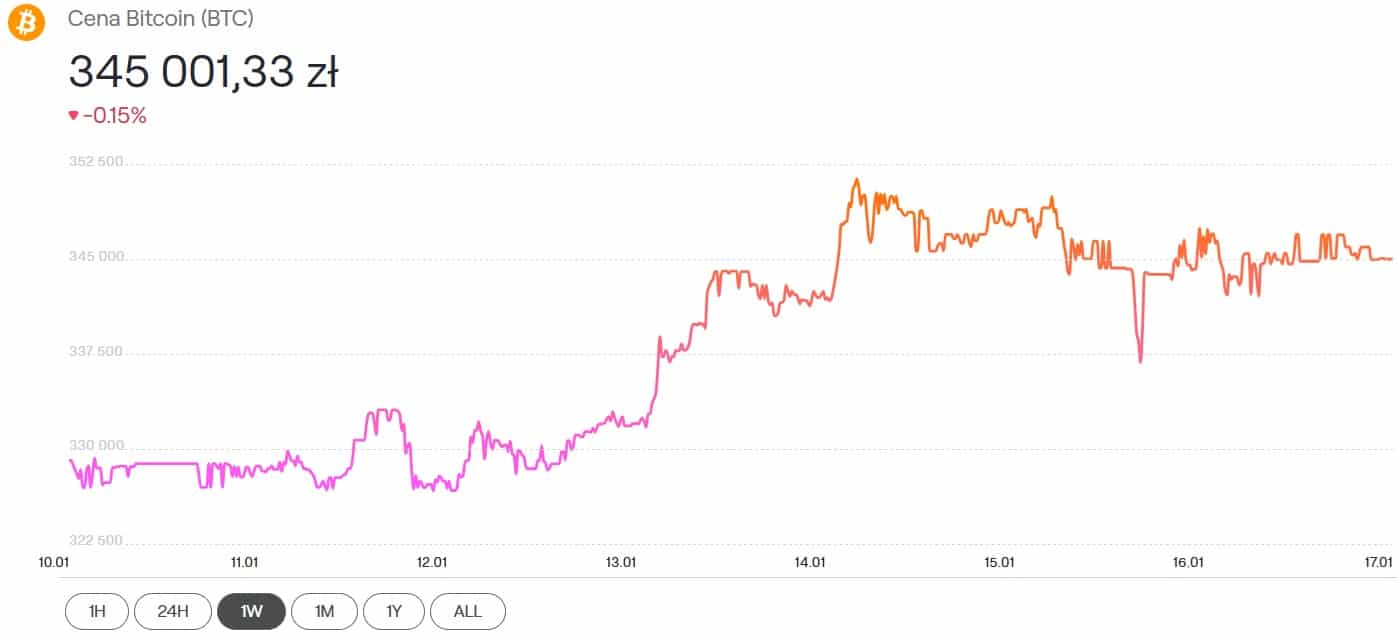This screenshot has width=1399, height=639.
Task: Click the chart's highest orange peak
Action: [x=856, y=181]
